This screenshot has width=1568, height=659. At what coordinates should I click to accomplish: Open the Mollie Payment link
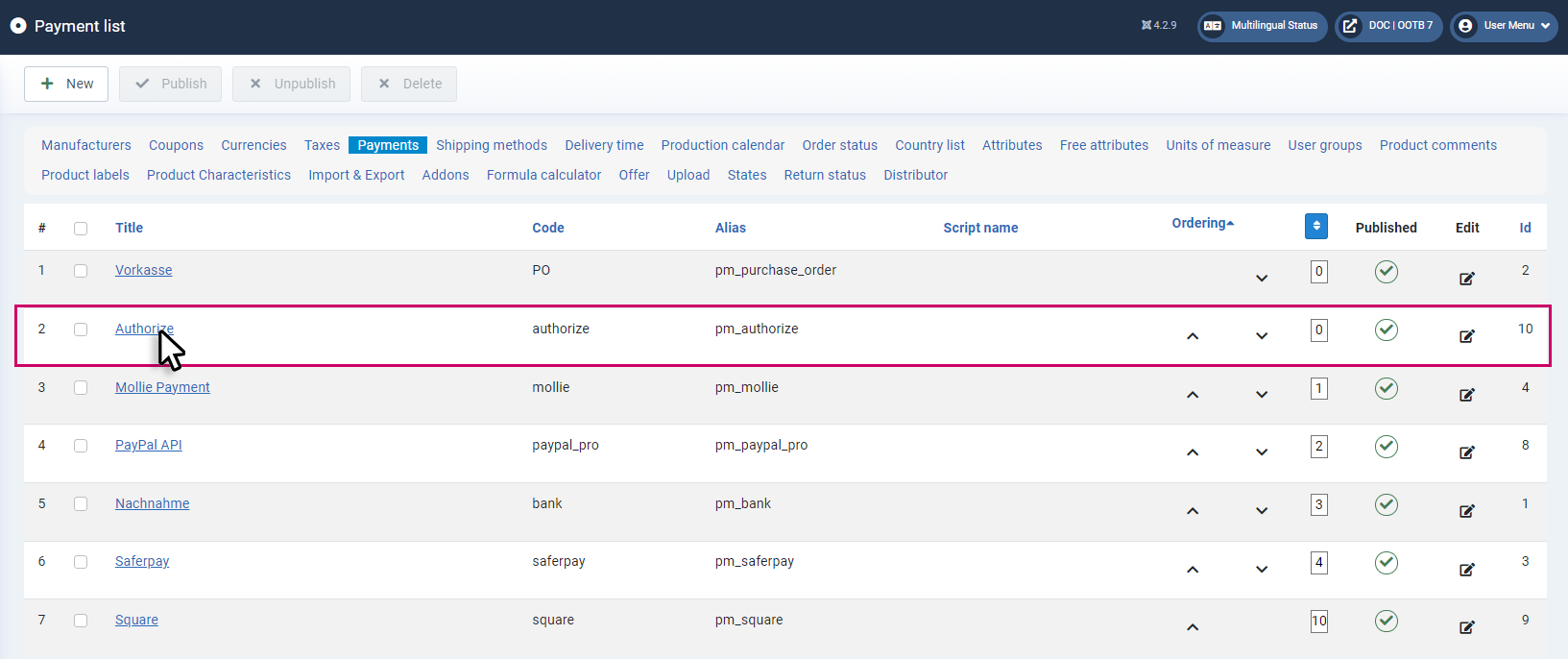point(162,387)
